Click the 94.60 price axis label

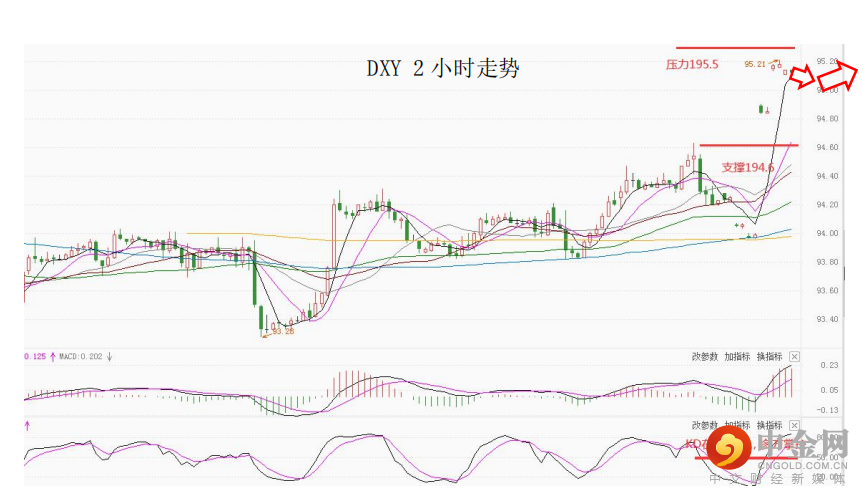(827, 148)
